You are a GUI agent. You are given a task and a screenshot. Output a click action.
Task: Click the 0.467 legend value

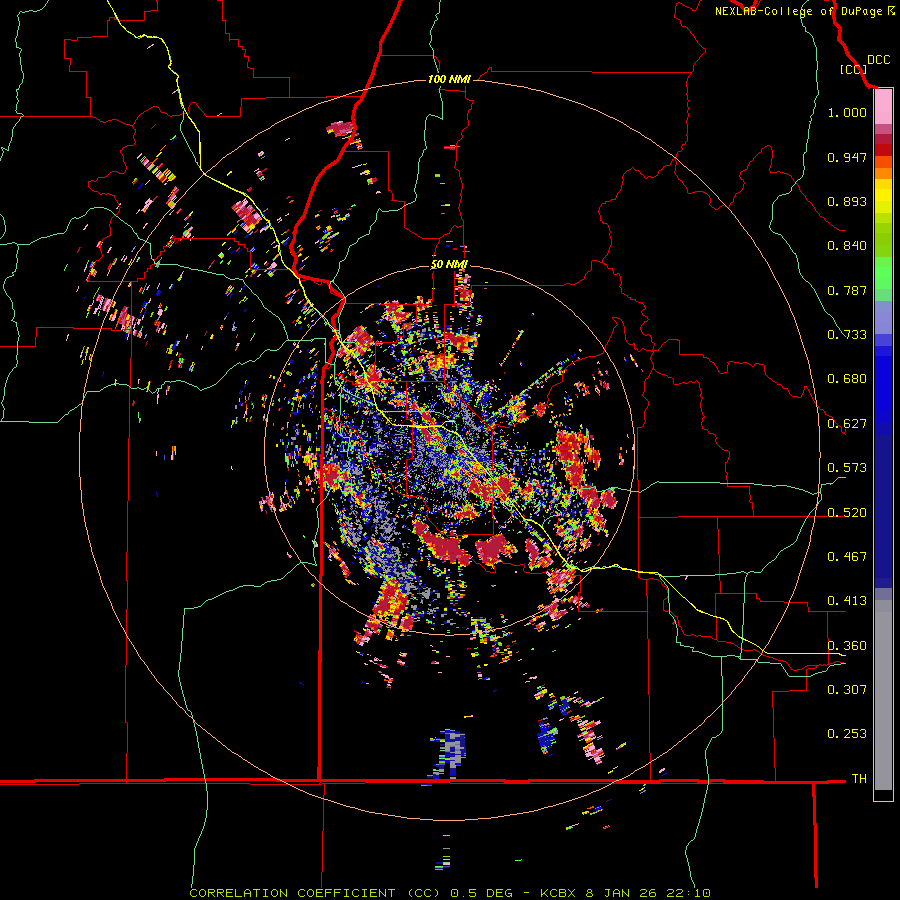[847, 557]
